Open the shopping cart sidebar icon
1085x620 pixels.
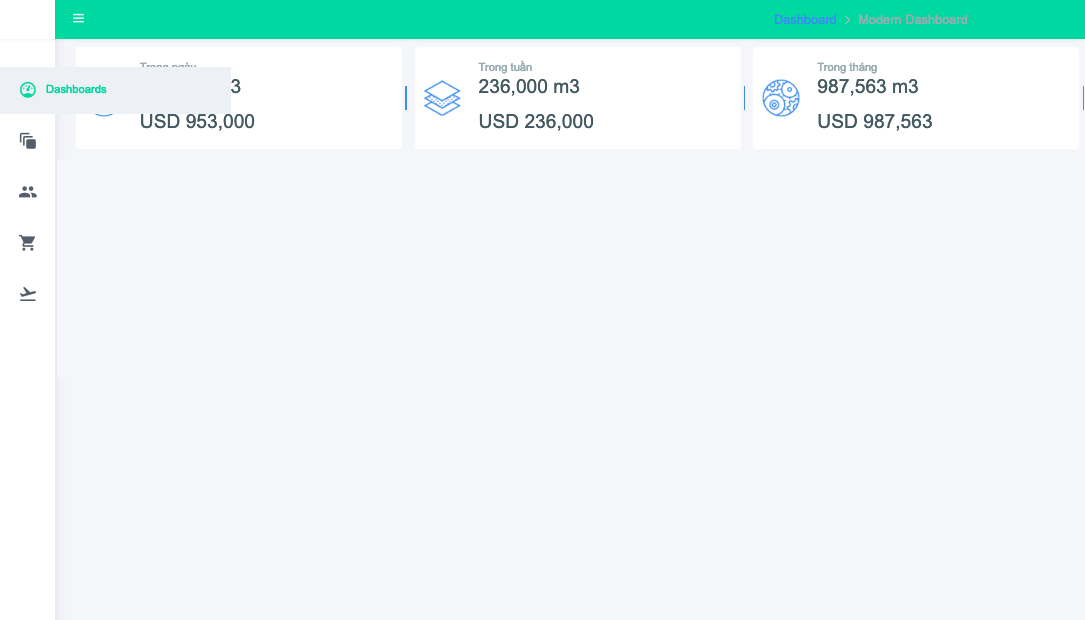point(28,243)
